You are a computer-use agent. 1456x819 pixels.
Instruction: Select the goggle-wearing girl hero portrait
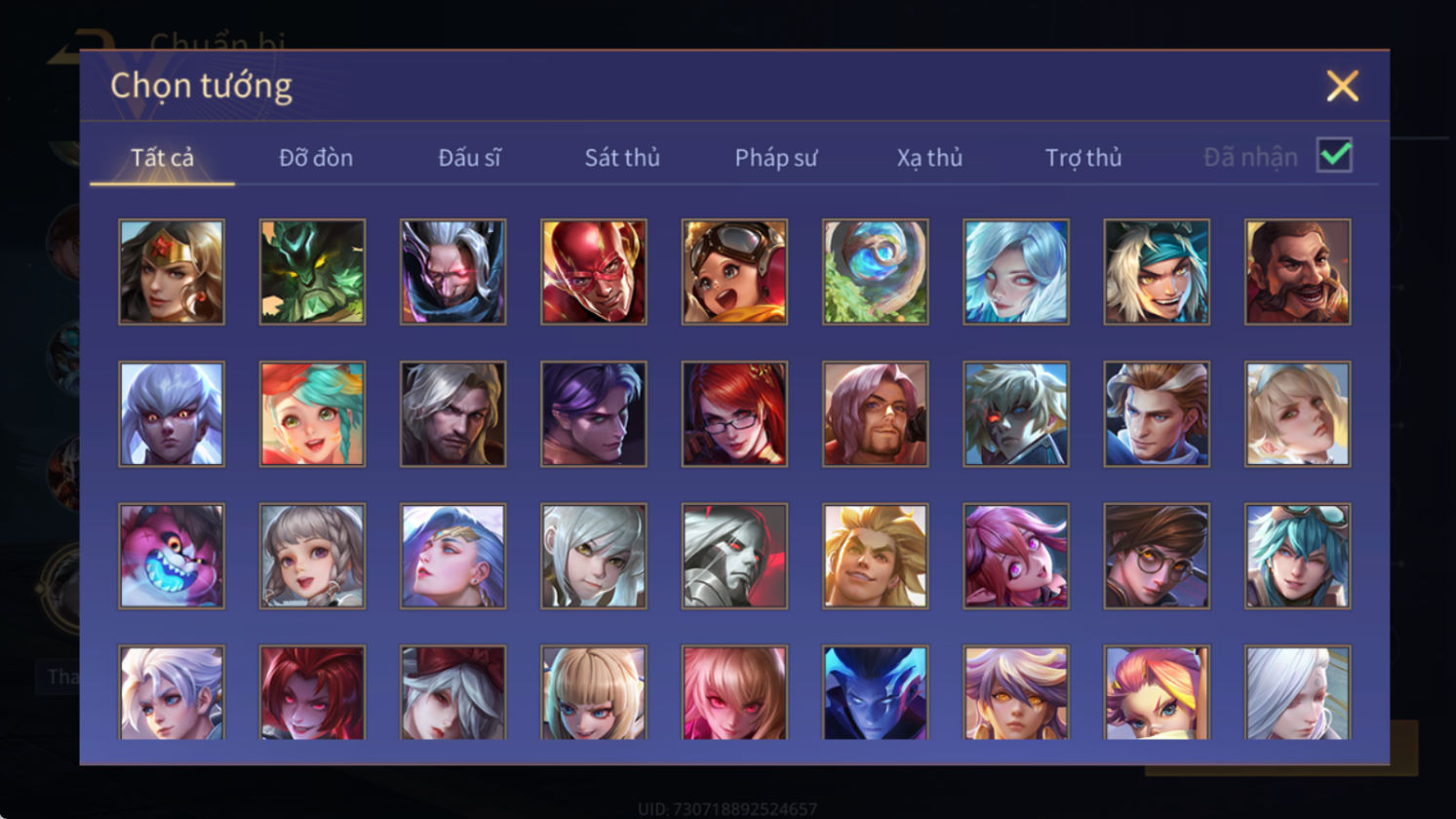(x=734, y=272)
